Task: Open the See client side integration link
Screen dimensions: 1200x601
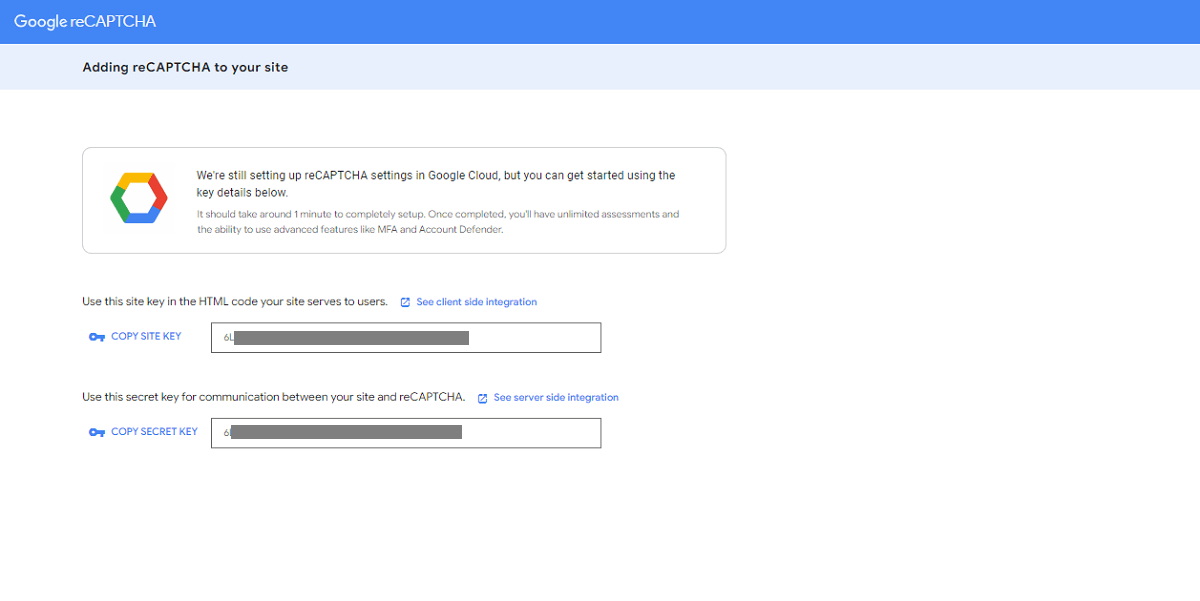Action: (x=476, y=302)
